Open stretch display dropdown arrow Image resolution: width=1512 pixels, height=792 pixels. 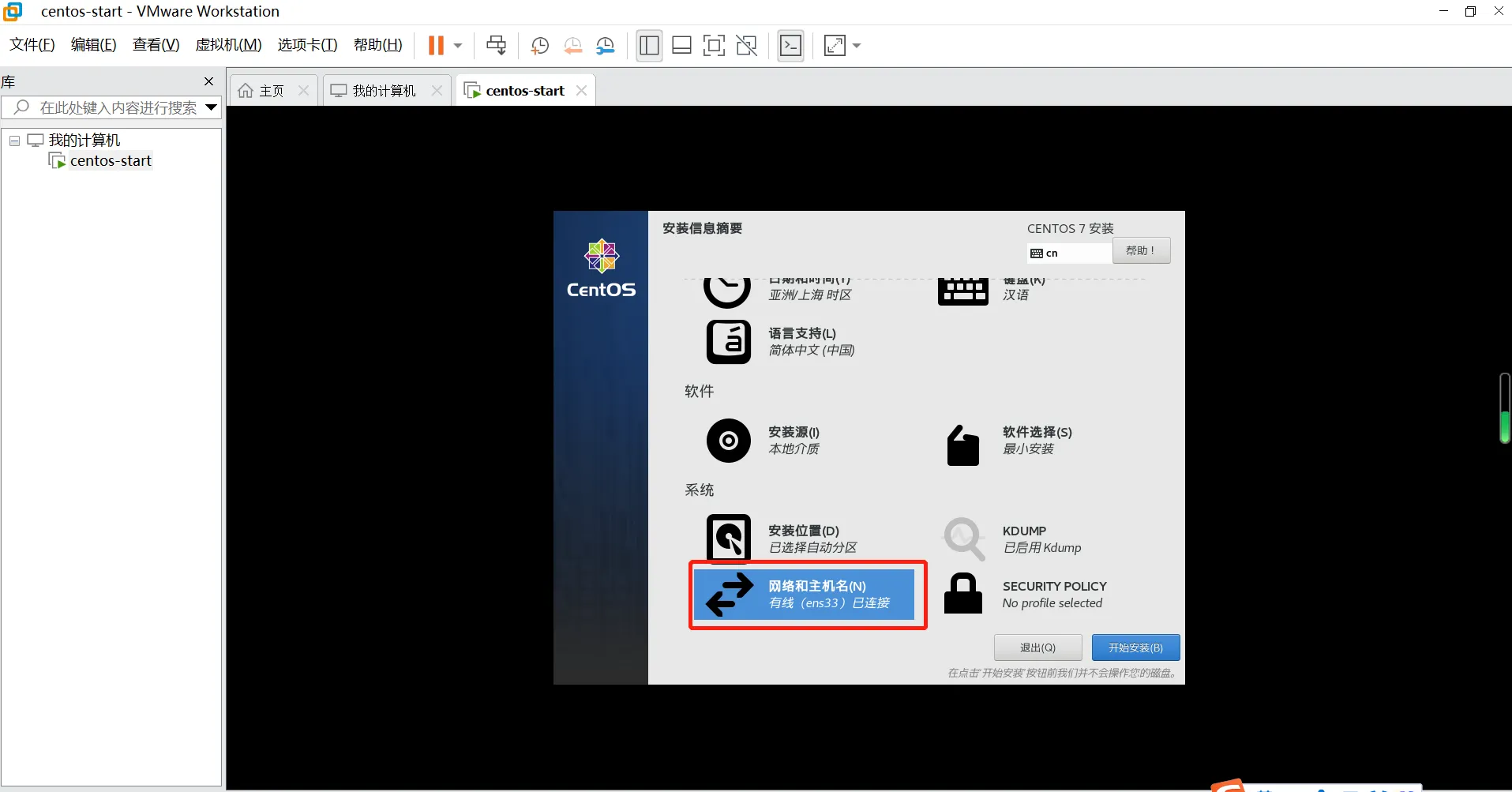[x=857, y=46]
